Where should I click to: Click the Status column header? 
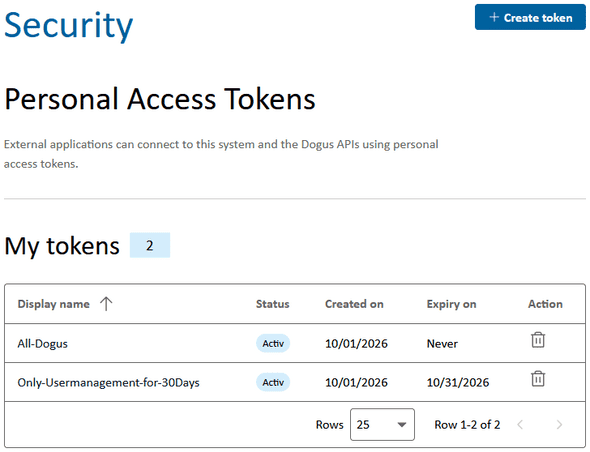click(272, 304)
